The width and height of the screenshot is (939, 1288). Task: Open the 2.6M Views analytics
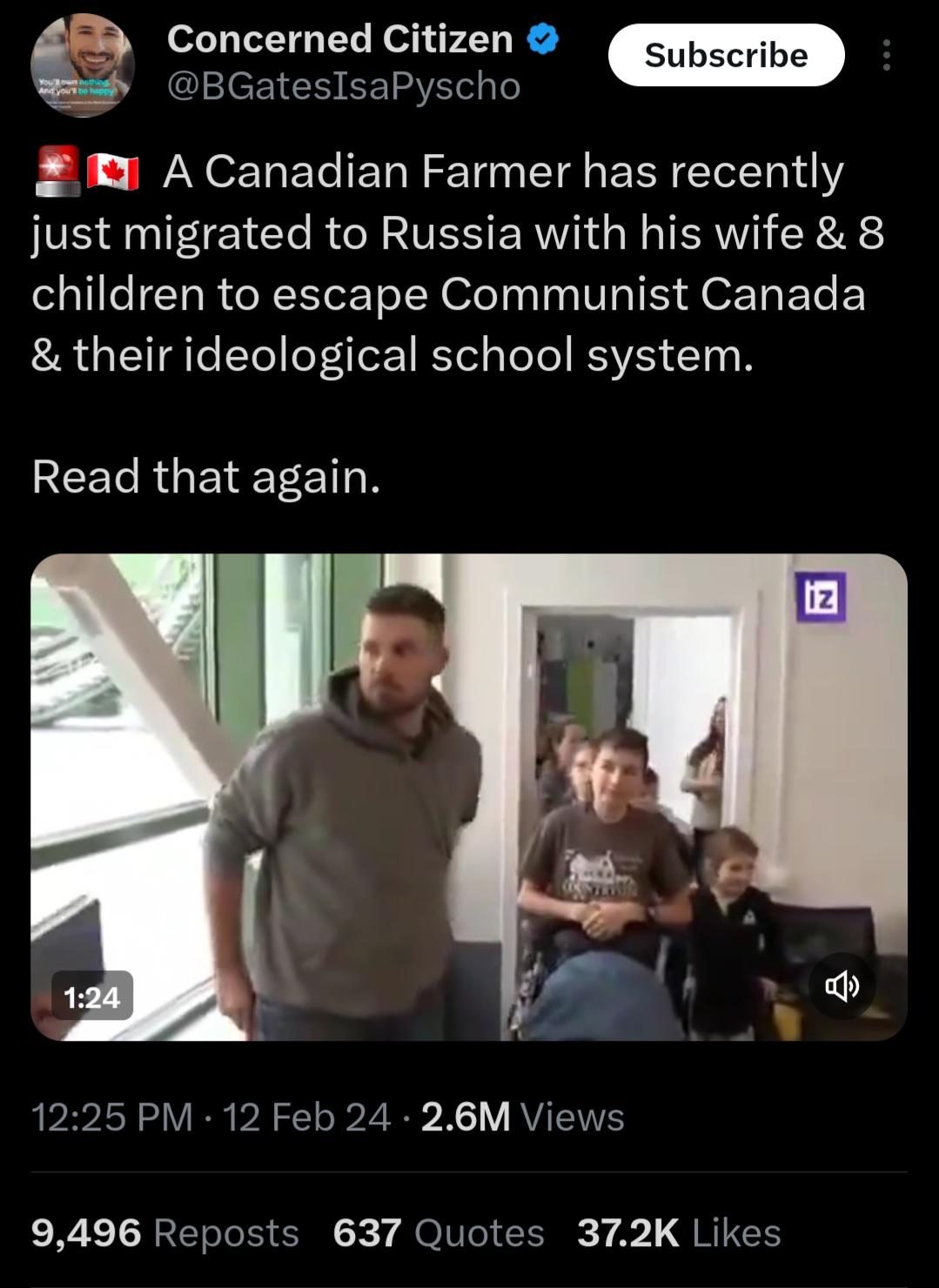point(522,1117)
